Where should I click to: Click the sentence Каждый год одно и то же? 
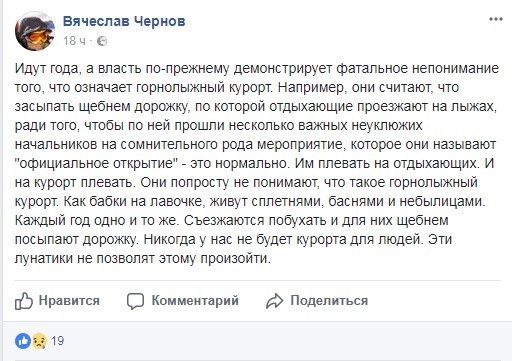95,221
